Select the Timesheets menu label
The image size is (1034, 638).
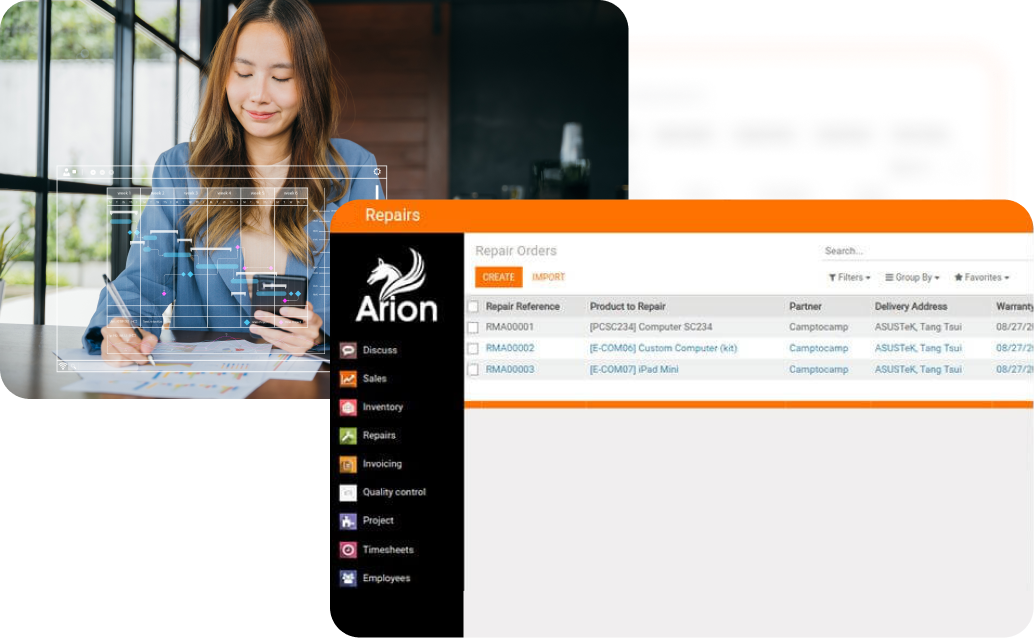388,550
